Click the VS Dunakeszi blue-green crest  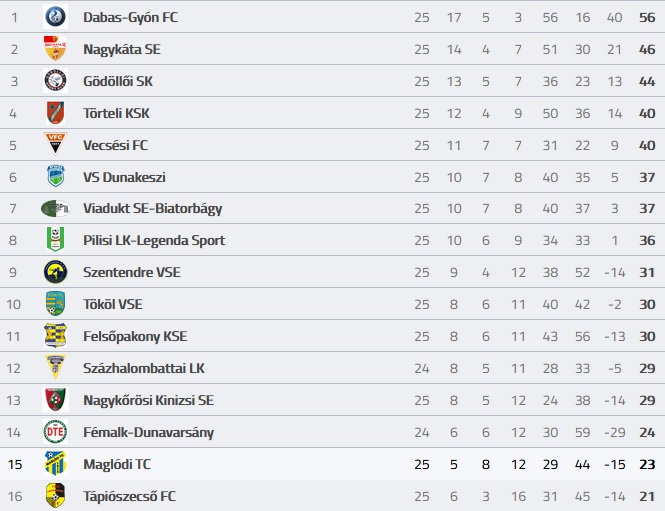(55, 176)
